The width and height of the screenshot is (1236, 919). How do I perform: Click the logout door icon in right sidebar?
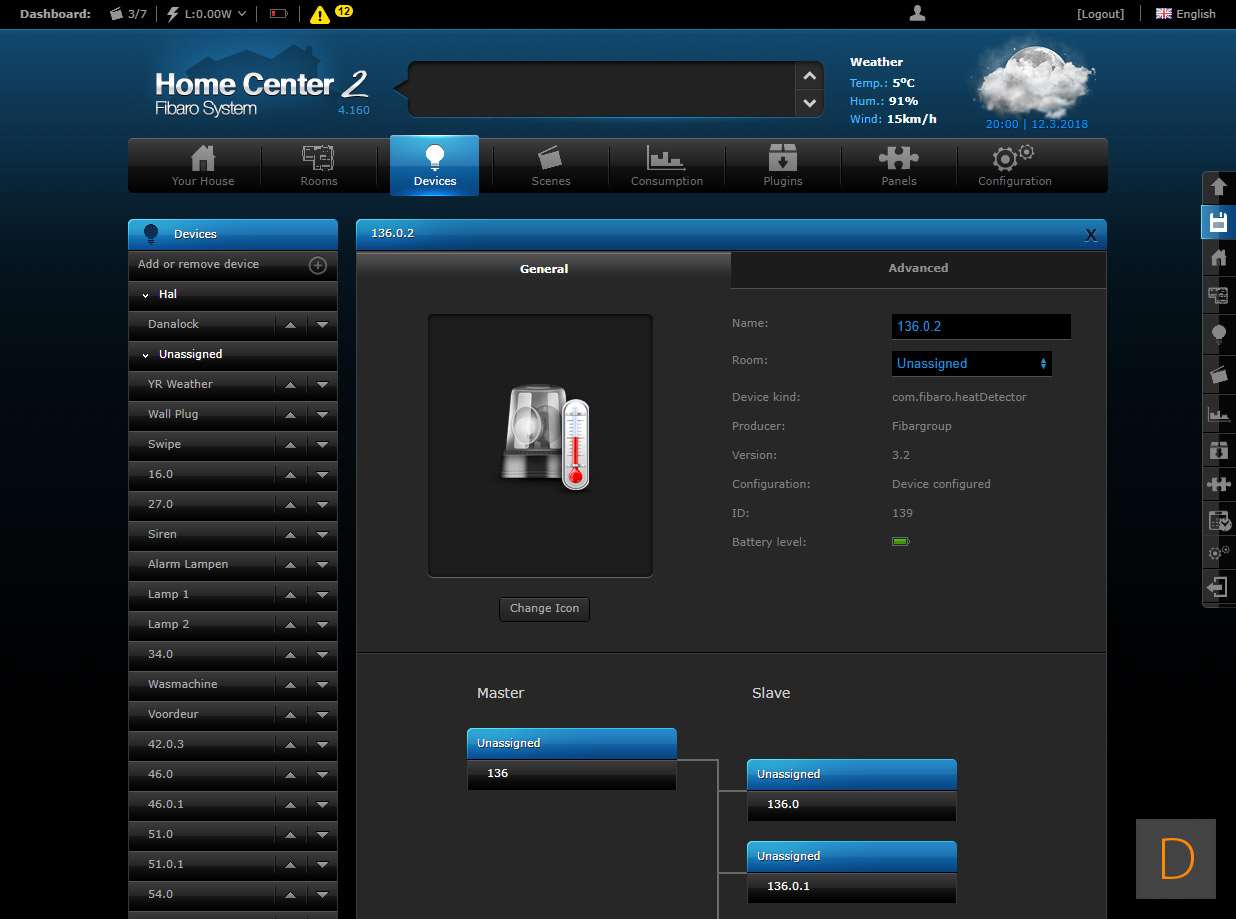pos(1218,587)
